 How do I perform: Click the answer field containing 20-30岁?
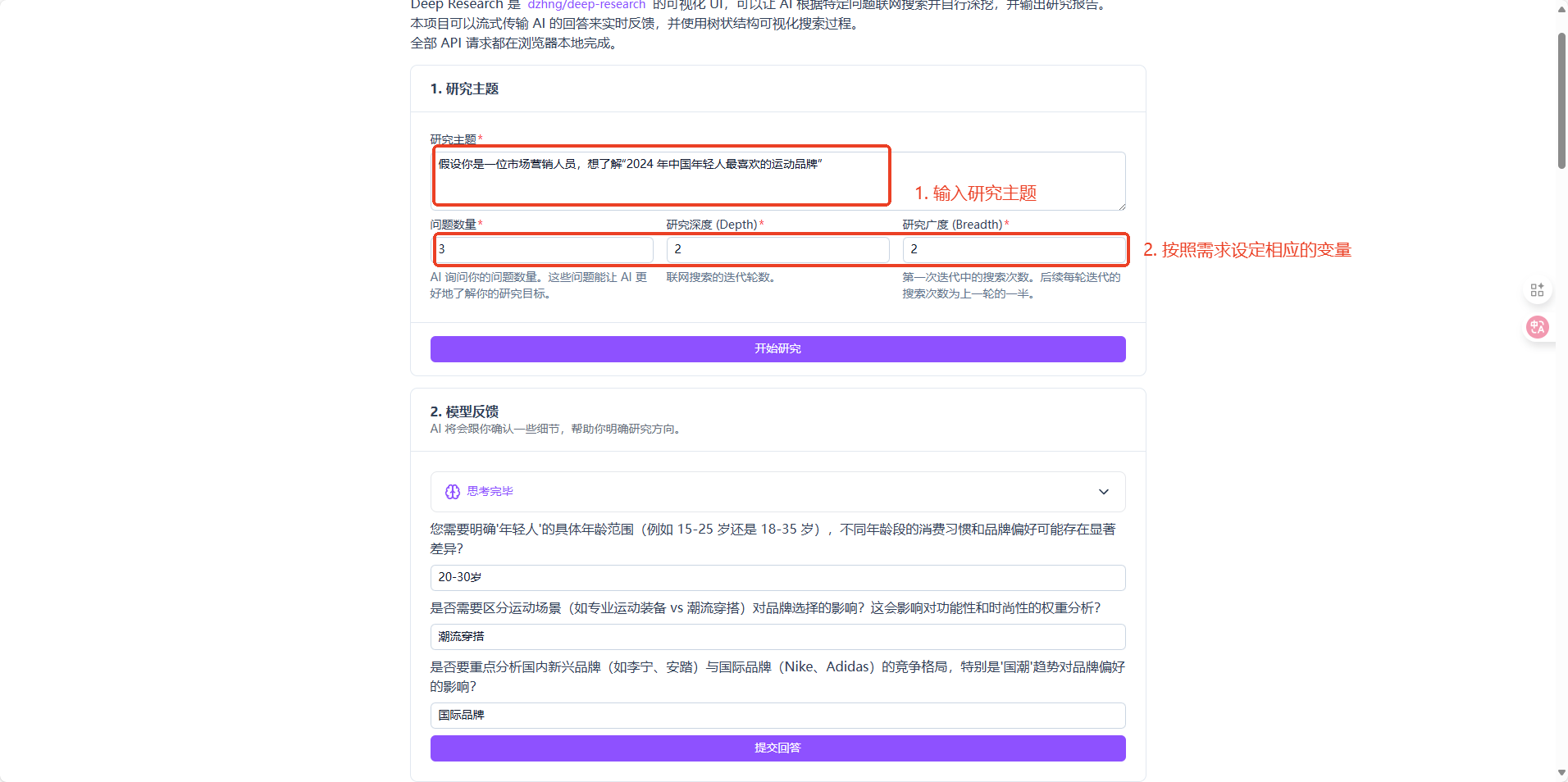click(x=777, y=577)
